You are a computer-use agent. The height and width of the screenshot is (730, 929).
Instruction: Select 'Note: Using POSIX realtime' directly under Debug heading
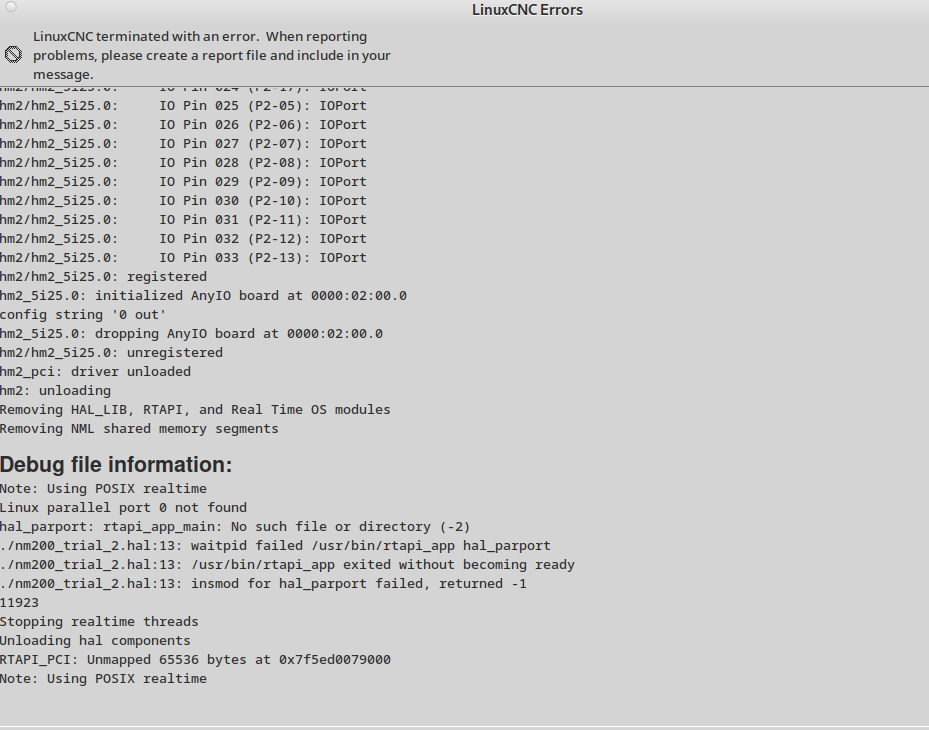click(104, 489)
